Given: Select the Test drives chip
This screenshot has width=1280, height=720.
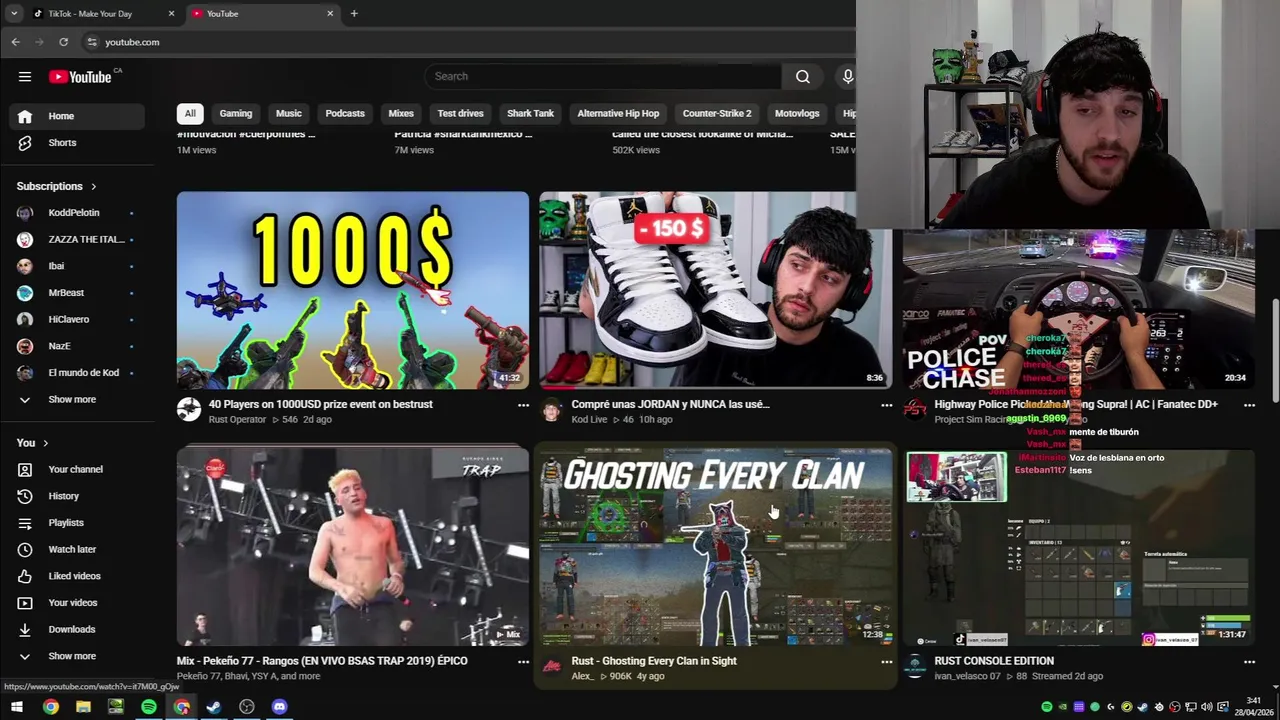Looking at the screenshot, I should 460,114.
